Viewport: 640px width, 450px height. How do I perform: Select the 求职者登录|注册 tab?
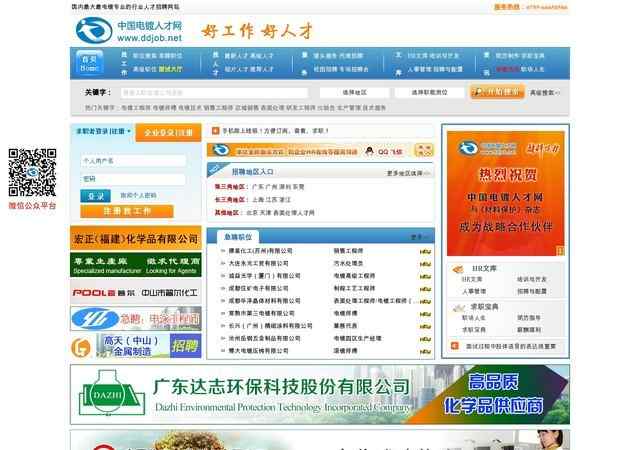(102, 131)
